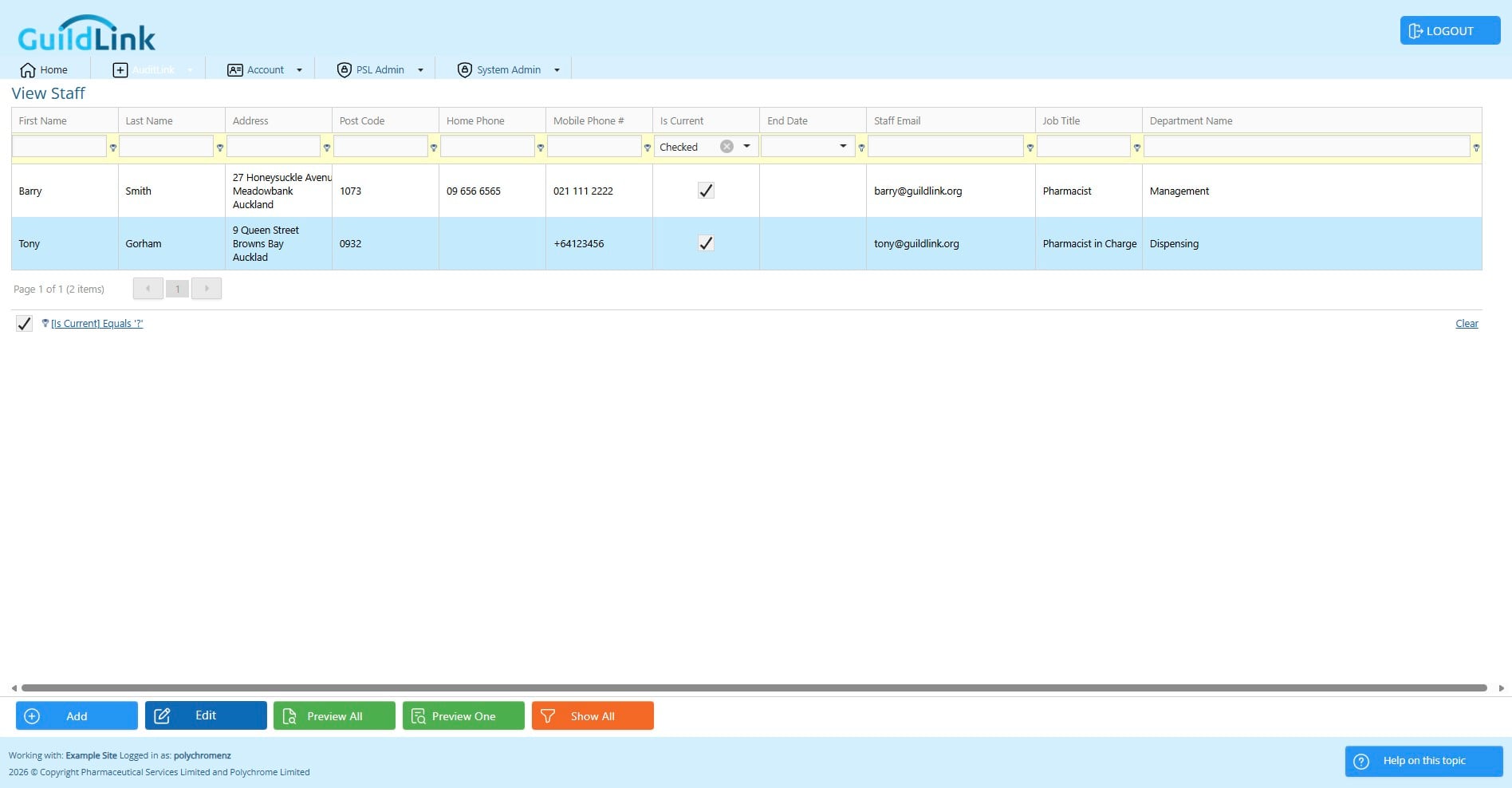Open the Is Current filter dropdown
Screen dimensions: 1512x788
coord(746,146)
